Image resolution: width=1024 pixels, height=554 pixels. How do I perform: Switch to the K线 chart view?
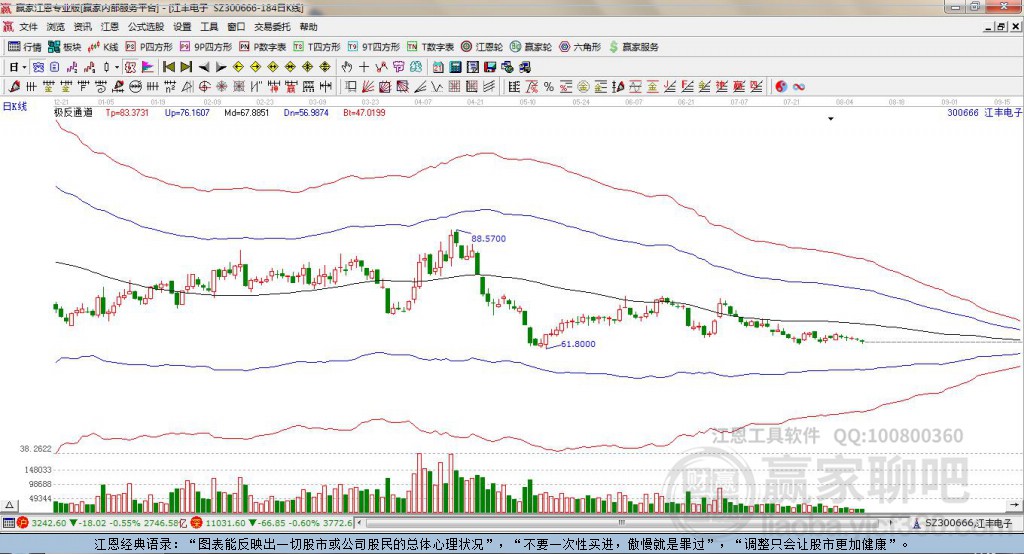pos(103,47)
